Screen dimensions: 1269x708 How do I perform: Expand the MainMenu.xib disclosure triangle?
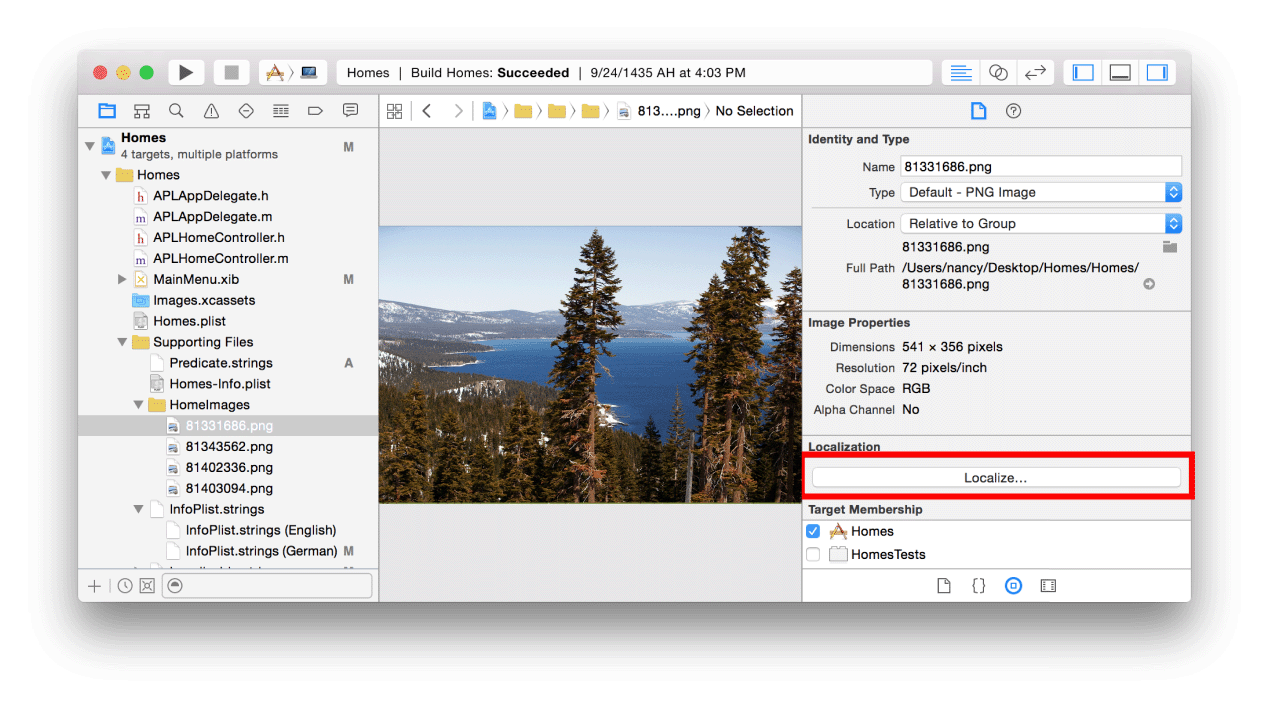pos(122,280)
